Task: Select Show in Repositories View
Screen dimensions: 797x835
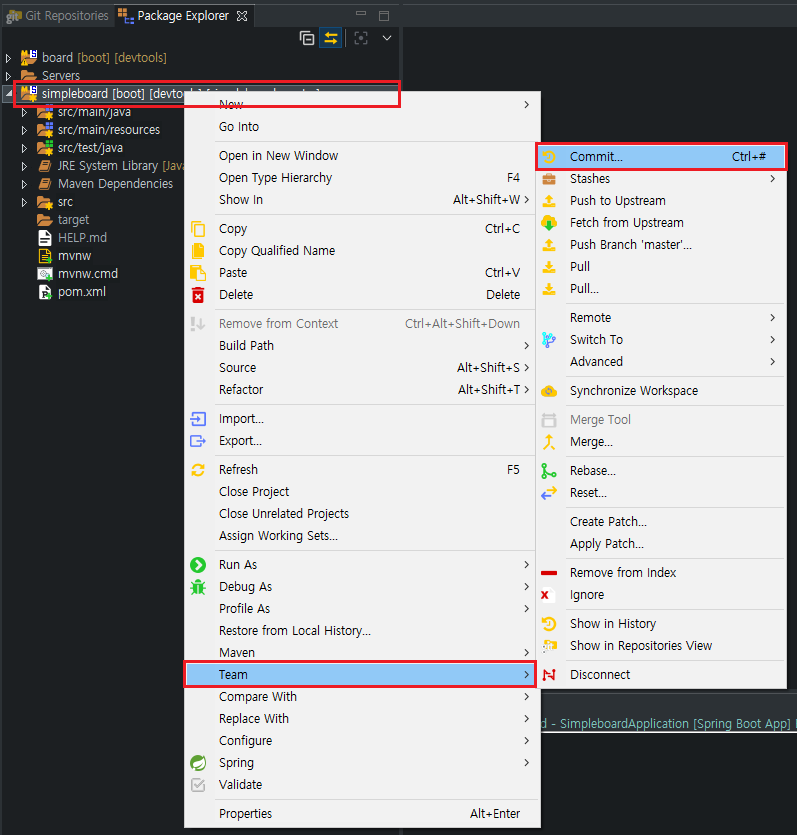Action: [x=661, y=646]
